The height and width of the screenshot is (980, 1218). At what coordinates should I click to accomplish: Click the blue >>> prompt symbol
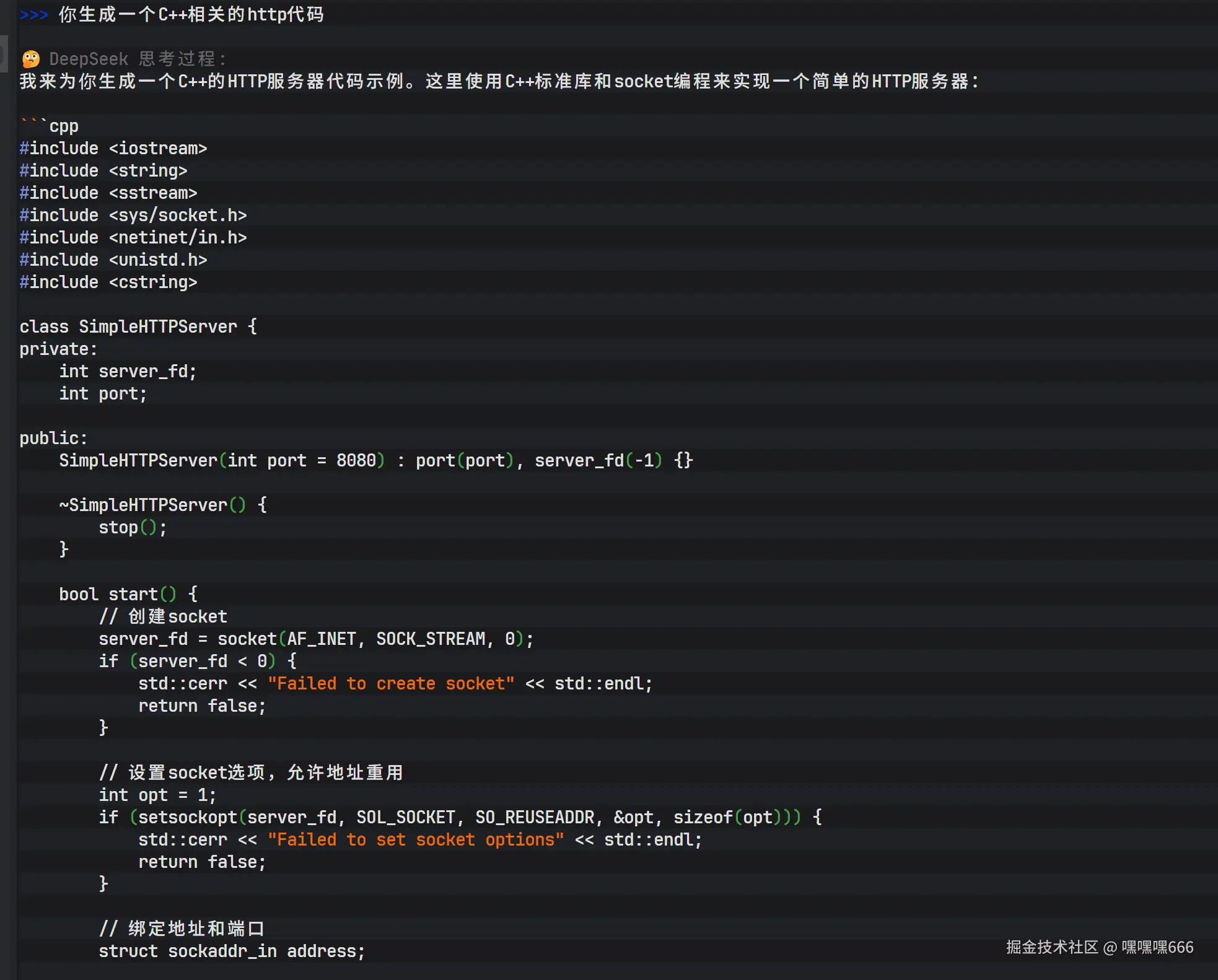coord(33,14)
